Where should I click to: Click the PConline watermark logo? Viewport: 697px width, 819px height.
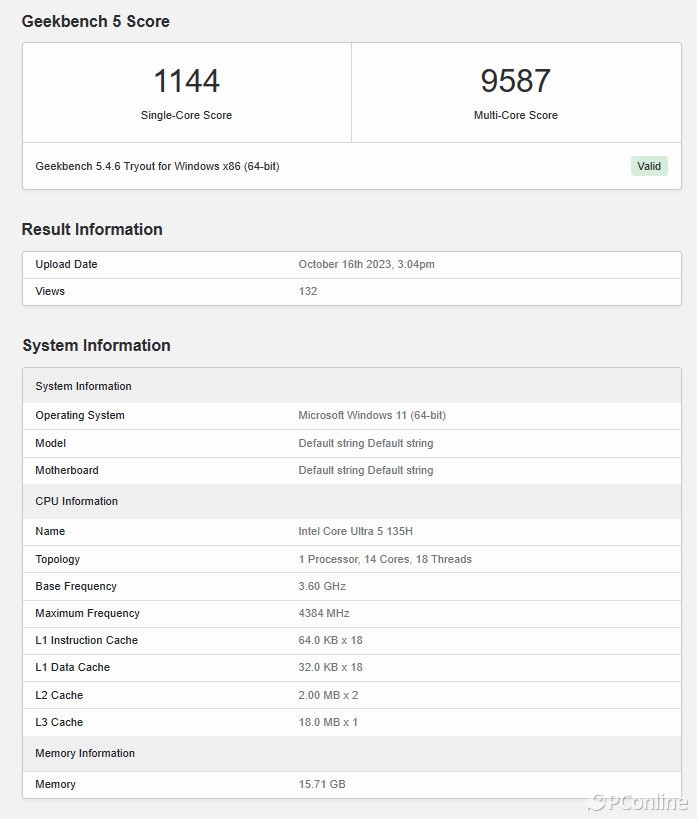(x=638, y=802)
